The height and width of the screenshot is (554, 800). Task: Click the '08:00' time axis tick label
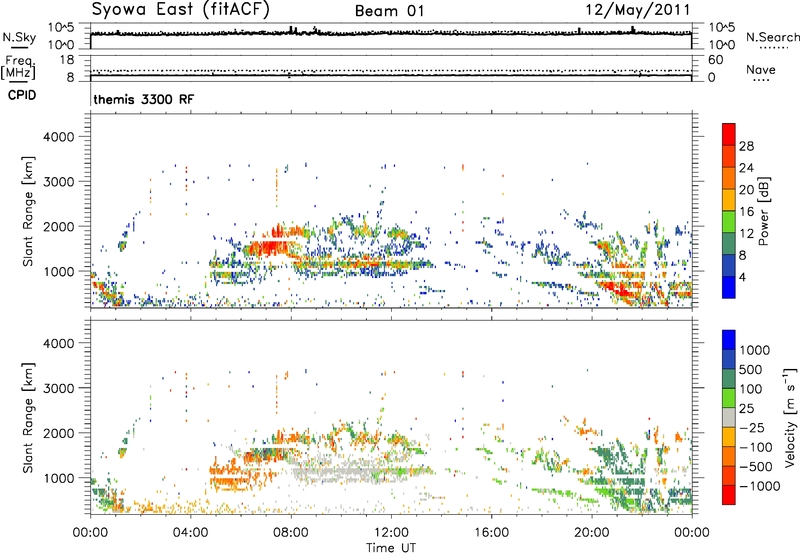pos(291,533)
